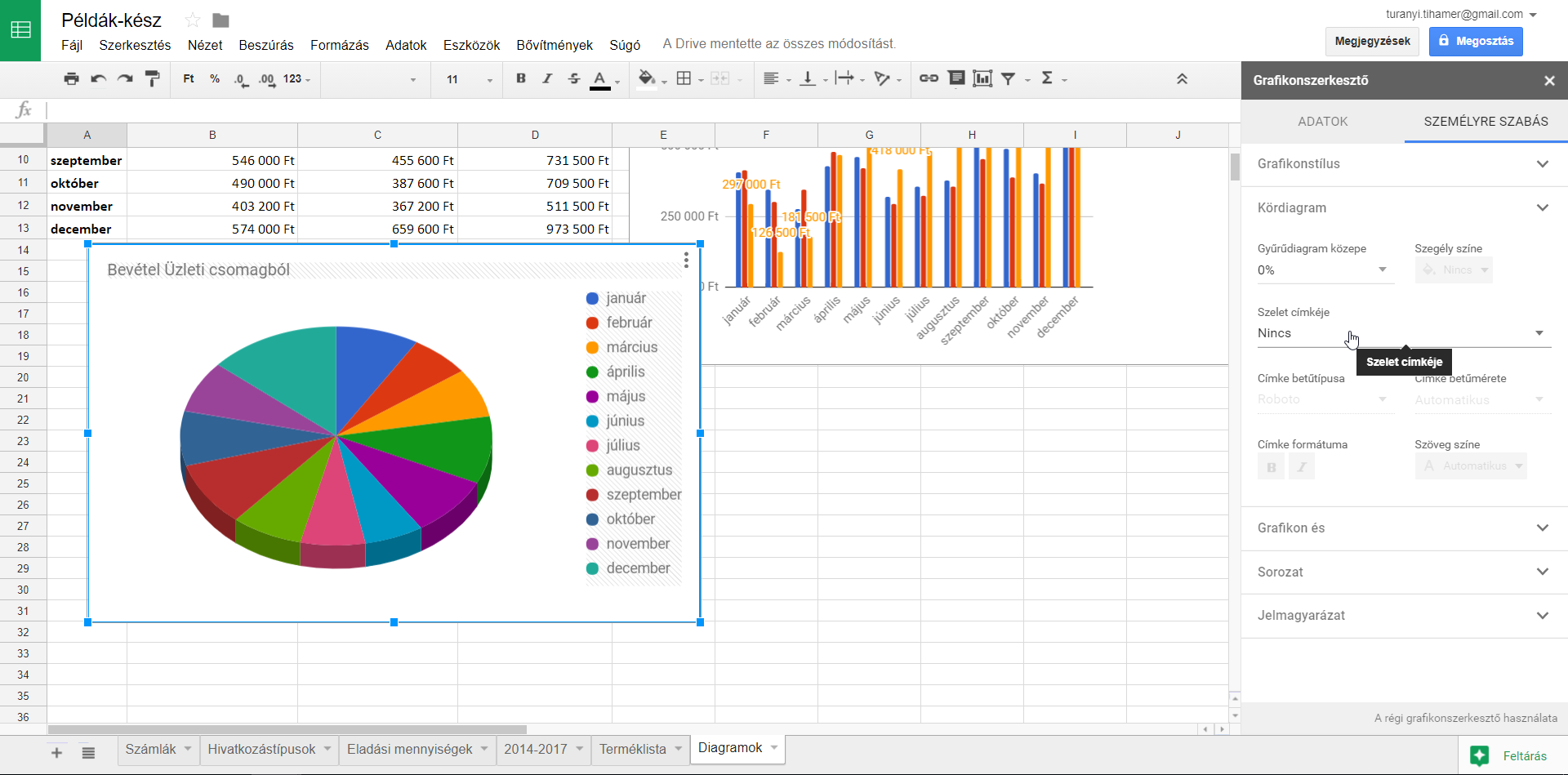Screen dimensions: 1568x775
Task: Switch to the ADATOK tab
Action: (1322, 122)
